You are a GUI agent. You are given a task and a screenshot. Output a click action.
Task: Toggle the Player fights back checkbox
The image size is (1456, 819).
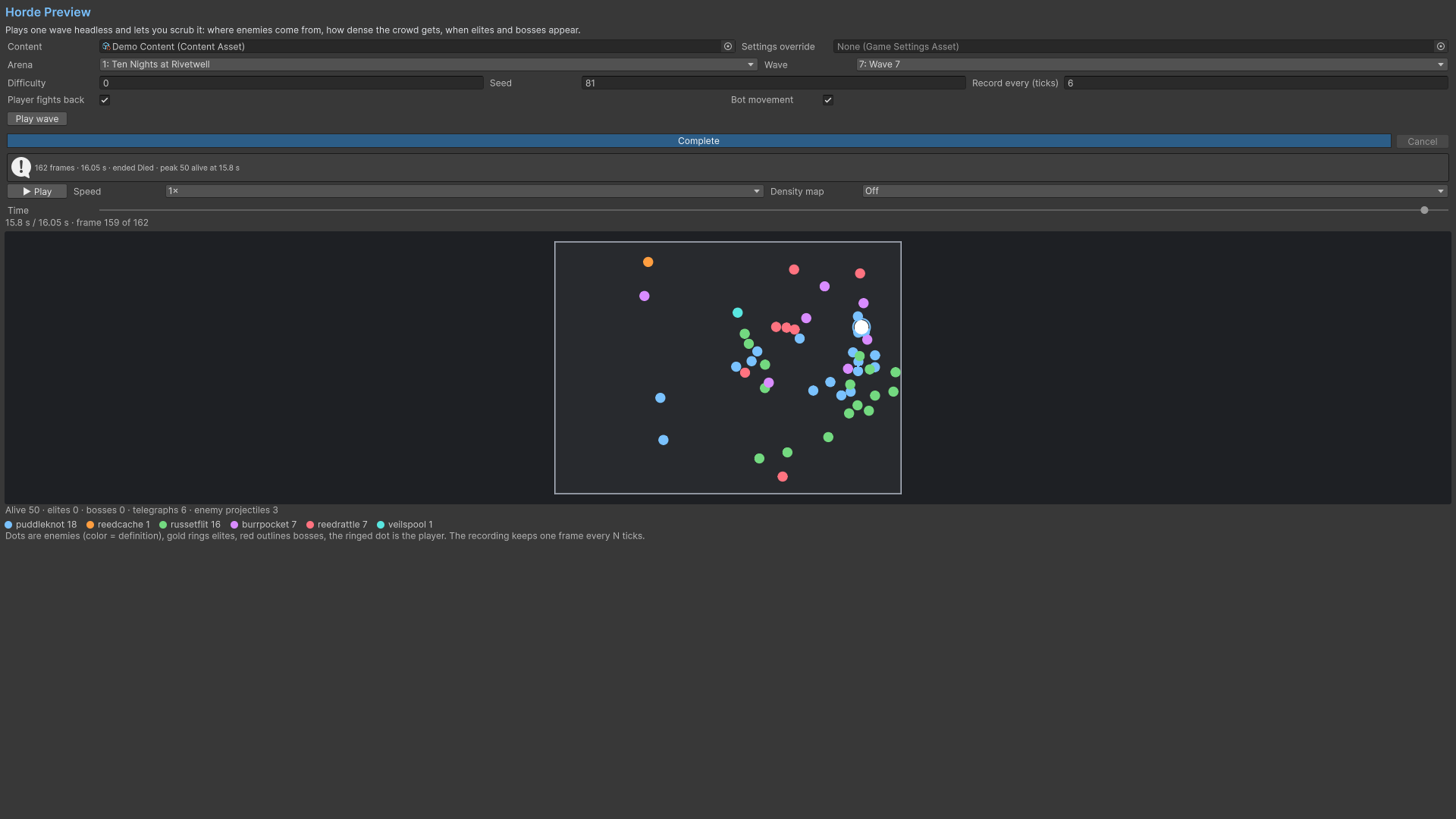pos(105,100)
